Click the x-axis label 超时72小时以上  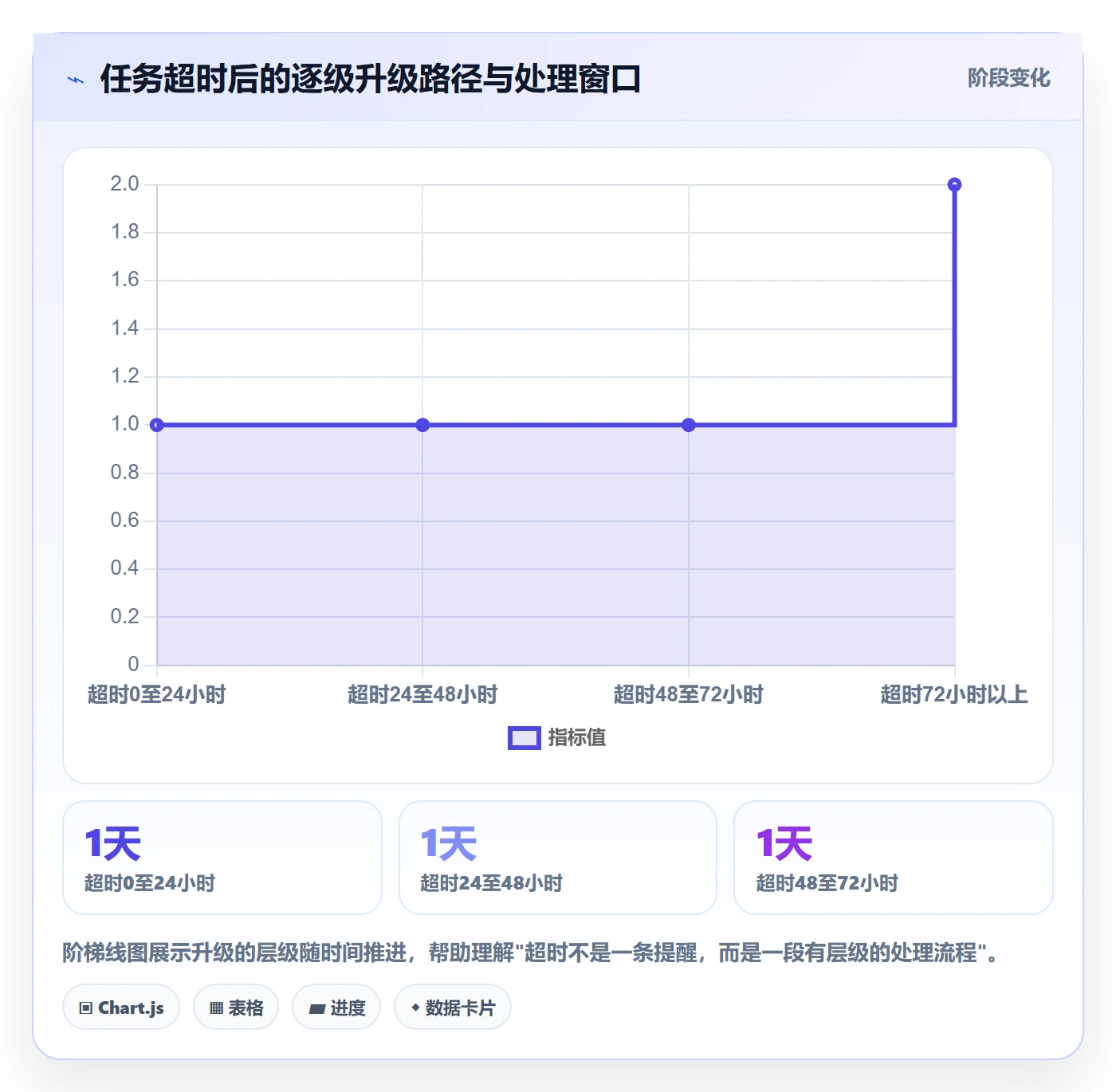coord(954,694)
